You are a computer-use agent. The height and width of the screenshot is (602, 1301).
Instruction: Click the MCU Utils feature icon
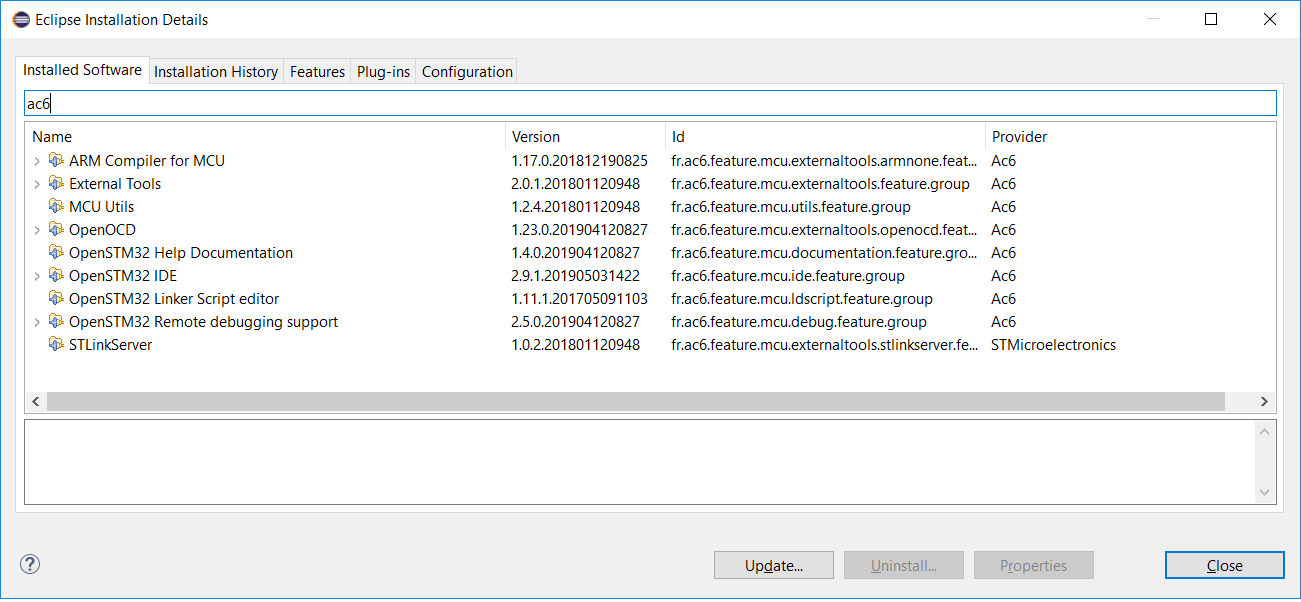pyautogui.click(x=56, y=207)
